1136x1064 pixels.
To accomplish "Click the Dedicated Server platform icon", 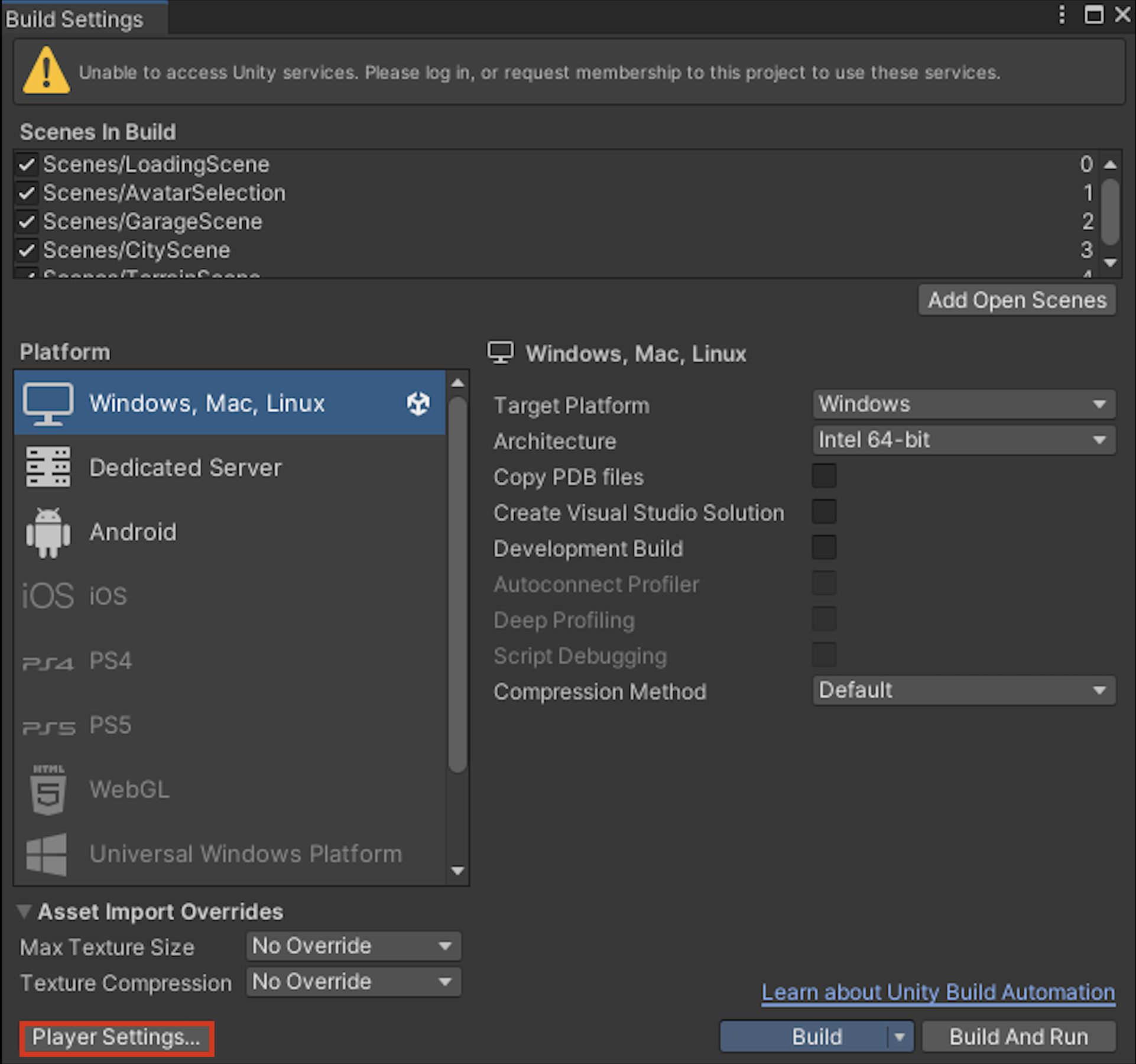I will (49, 468).
